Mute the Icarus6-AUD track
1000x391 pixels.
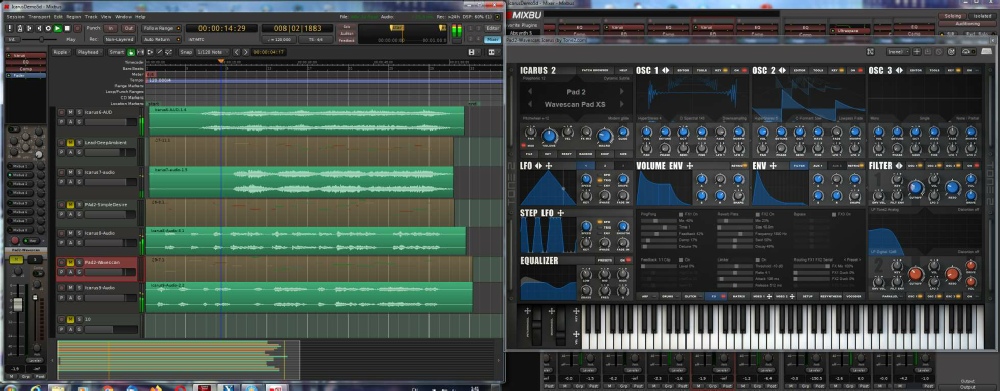tap(70, 112)
